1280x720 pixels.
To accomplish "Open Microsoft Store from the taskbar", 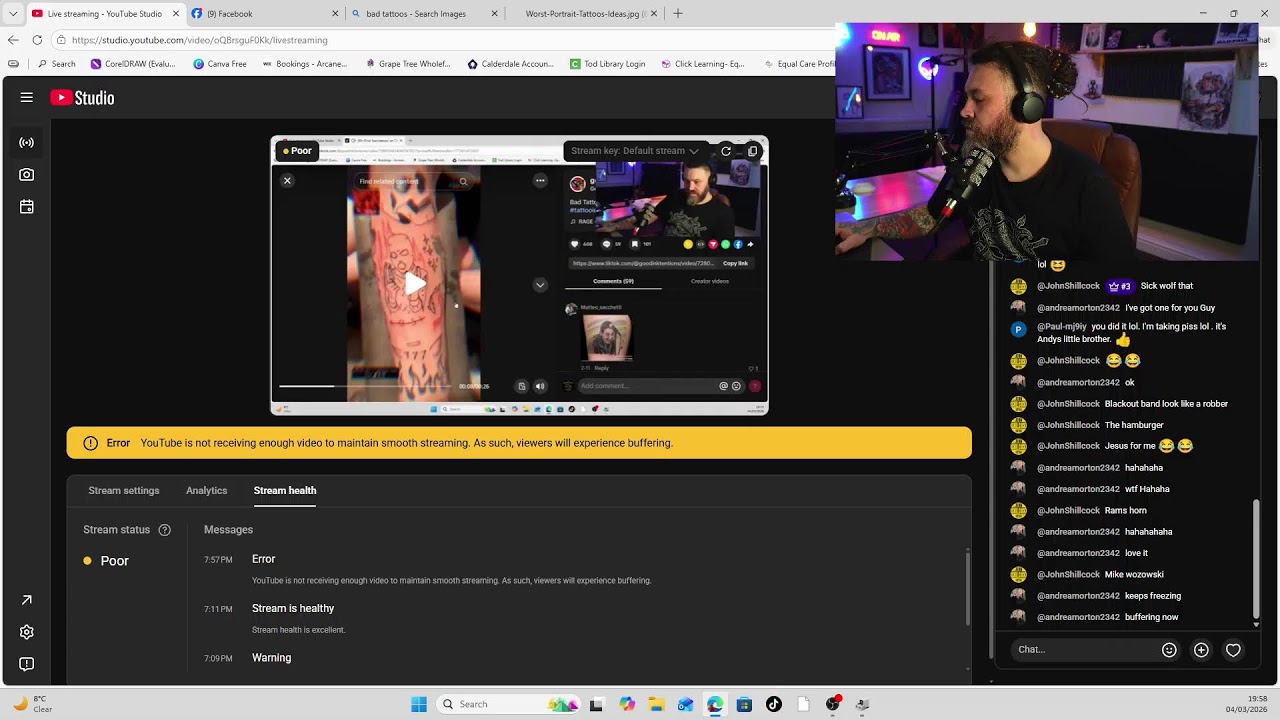I will 744,704.
